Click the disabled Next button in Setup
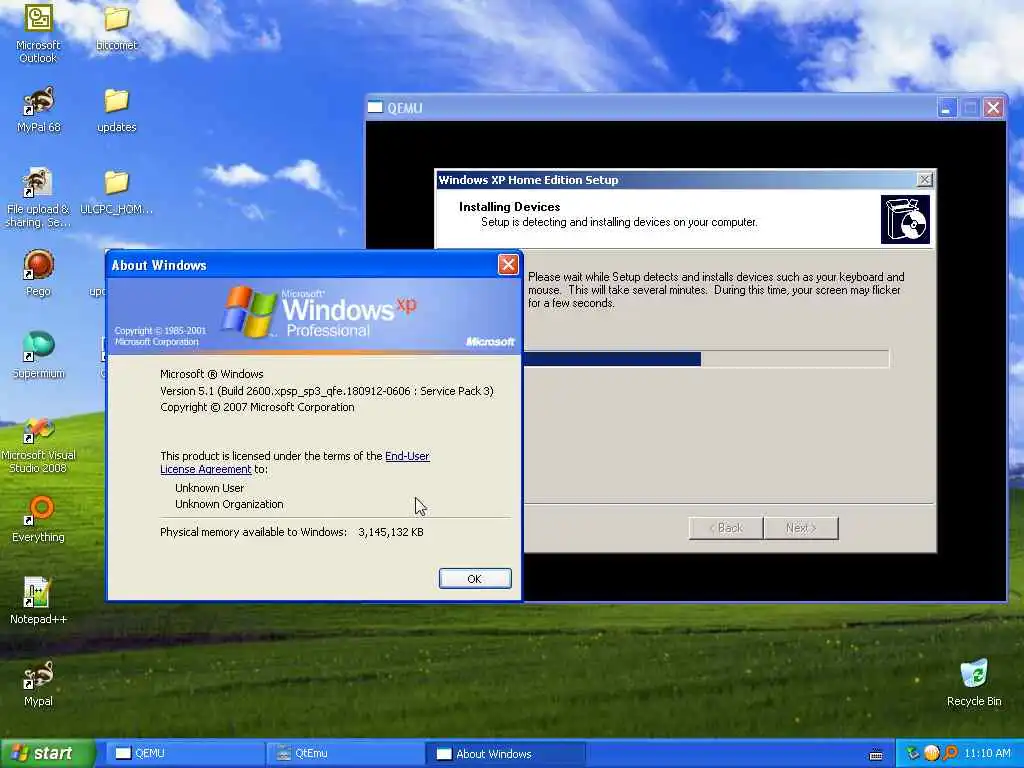Image resolution: width=1024 pixels, height=768 pixels. click(801, 528)
